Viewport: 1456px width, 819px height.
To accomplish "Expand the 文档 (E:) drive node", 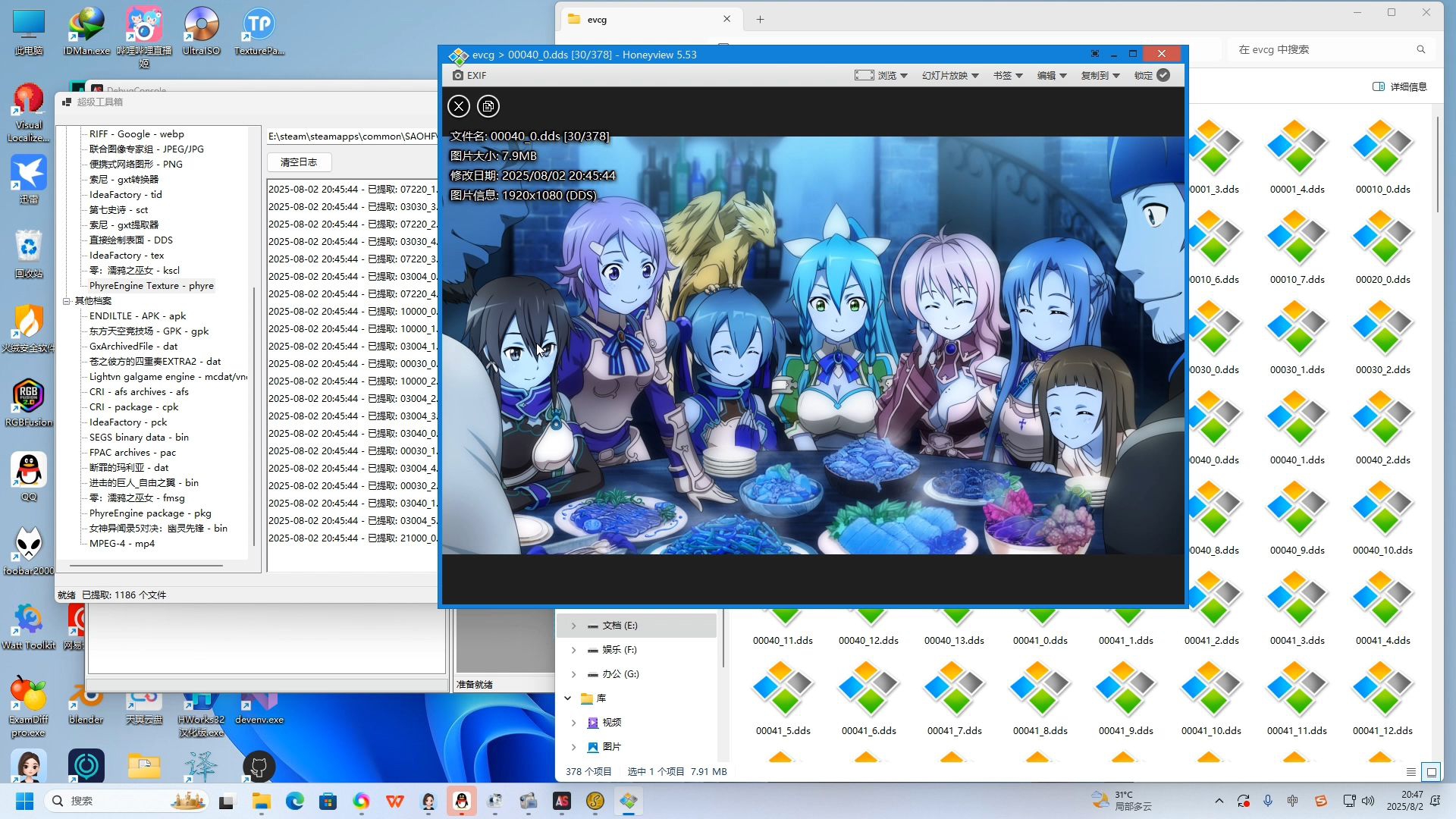I will pos(573,626).
